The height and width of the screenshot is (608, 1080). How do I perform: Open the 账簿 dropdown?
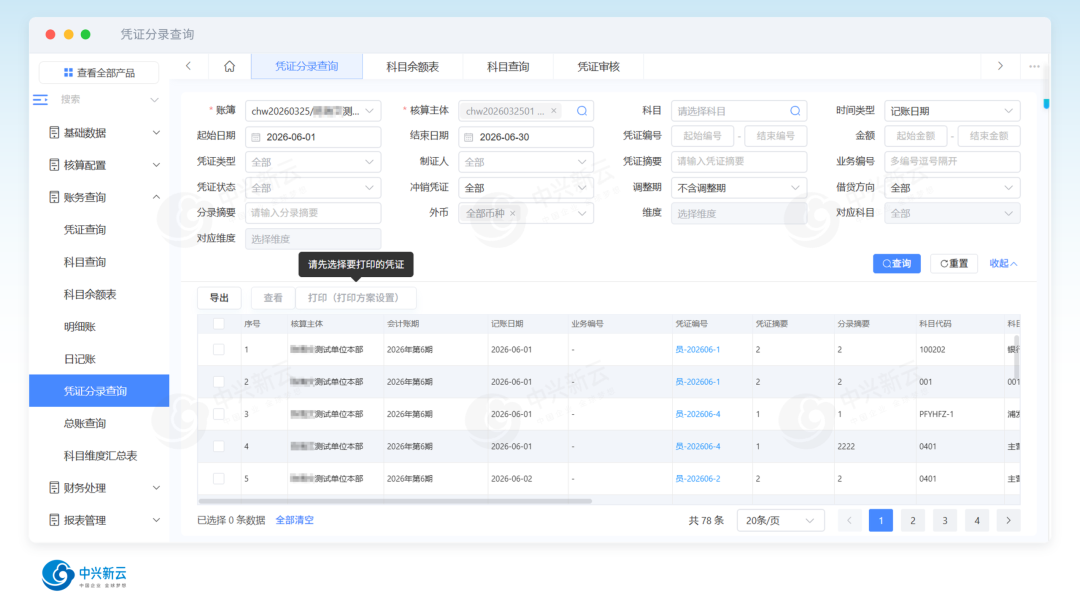coord(313,111)
